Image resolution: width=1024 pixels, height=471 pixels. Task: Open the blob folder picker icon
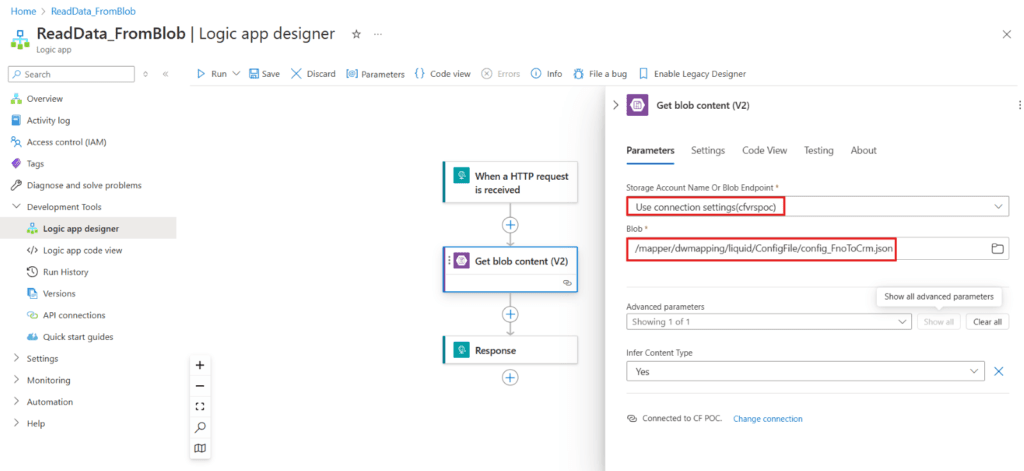997,248
